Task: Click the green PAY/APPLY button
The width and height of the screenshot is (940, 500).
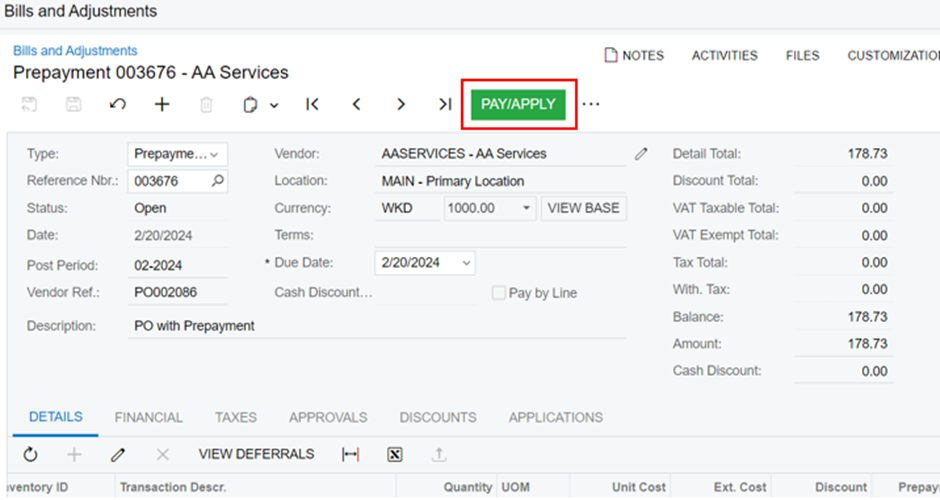Action: [518, 104]
